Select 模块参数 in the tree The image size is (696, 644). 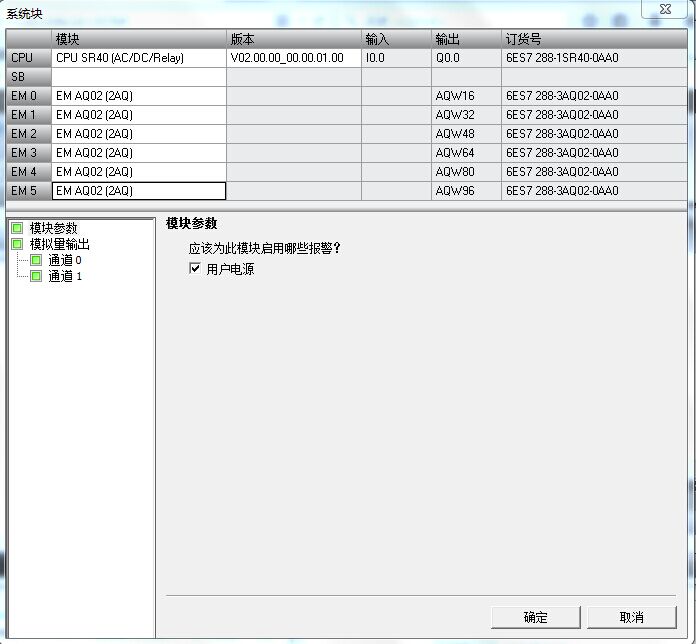53,228
